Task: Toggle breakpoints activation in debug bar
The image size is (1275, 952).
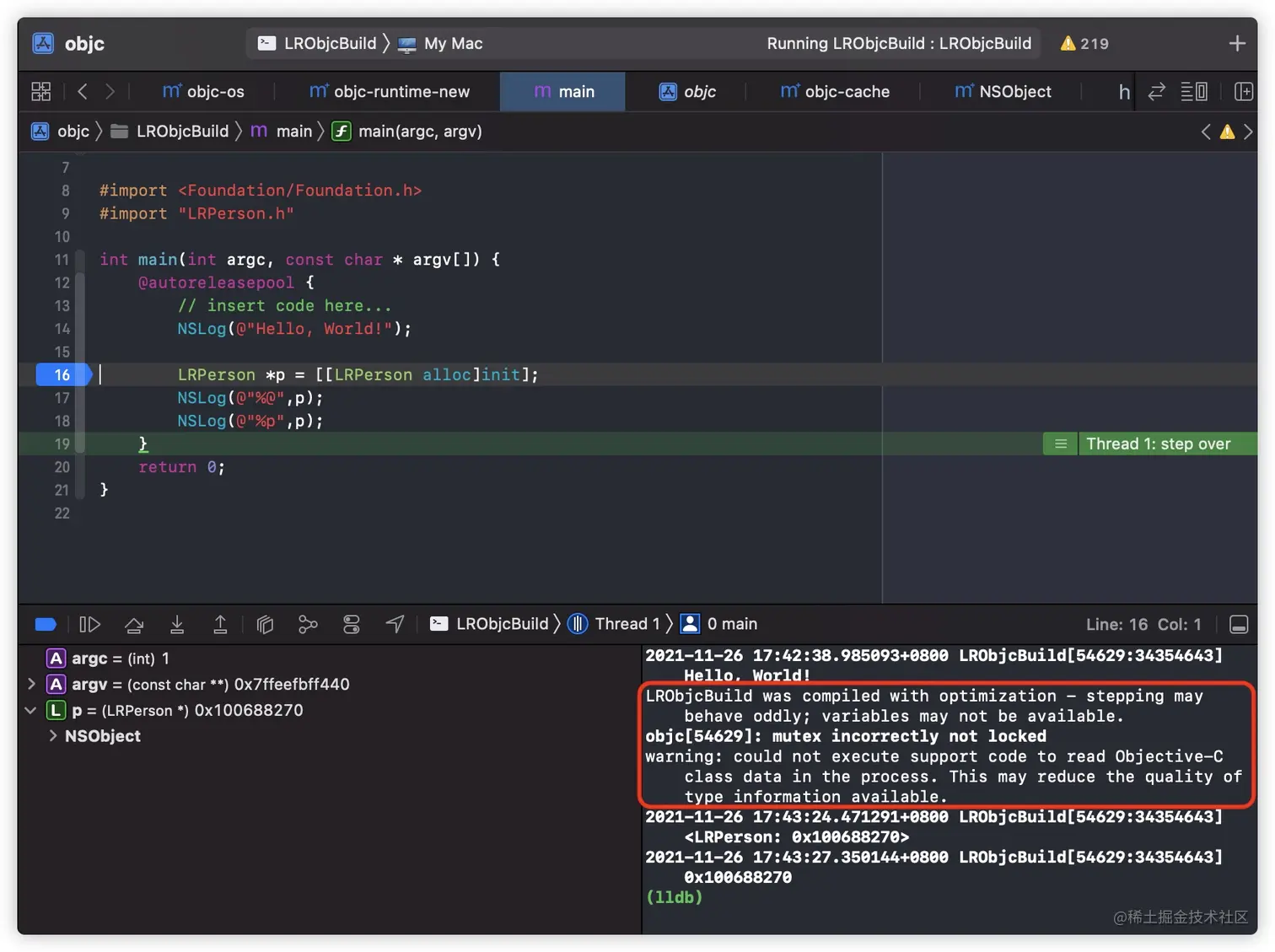Action: [46, 624]
